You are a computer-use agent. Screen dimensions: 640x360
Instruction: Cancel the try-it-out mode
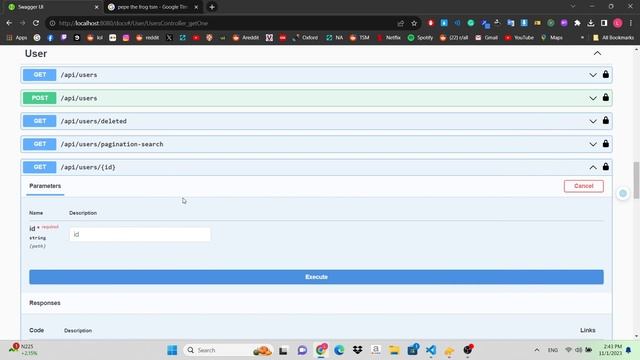tap(584, 186)
